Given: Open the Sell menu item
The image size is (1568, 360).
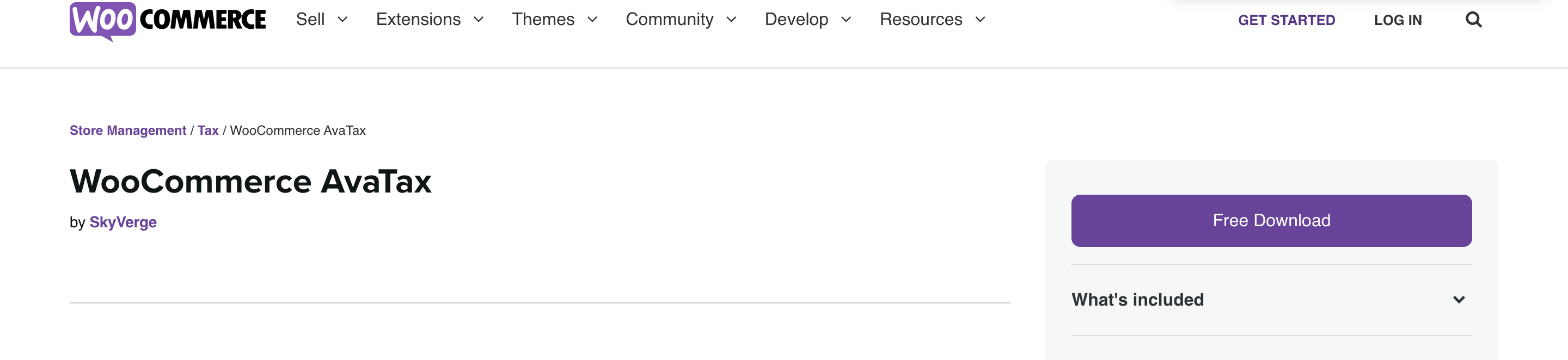Looking at the screenshot, I should [x=310, y=20].
